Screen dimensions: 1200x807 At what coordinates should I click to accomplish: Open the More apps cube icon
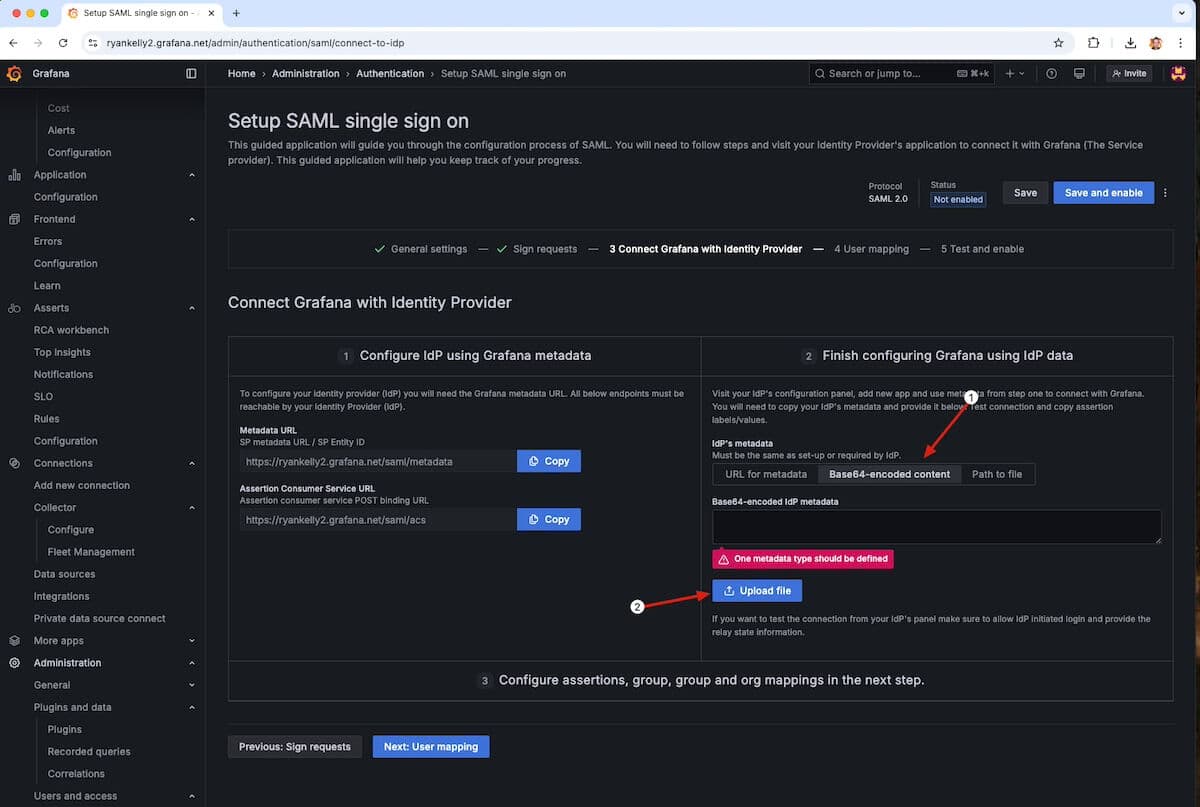click(14, 640)
